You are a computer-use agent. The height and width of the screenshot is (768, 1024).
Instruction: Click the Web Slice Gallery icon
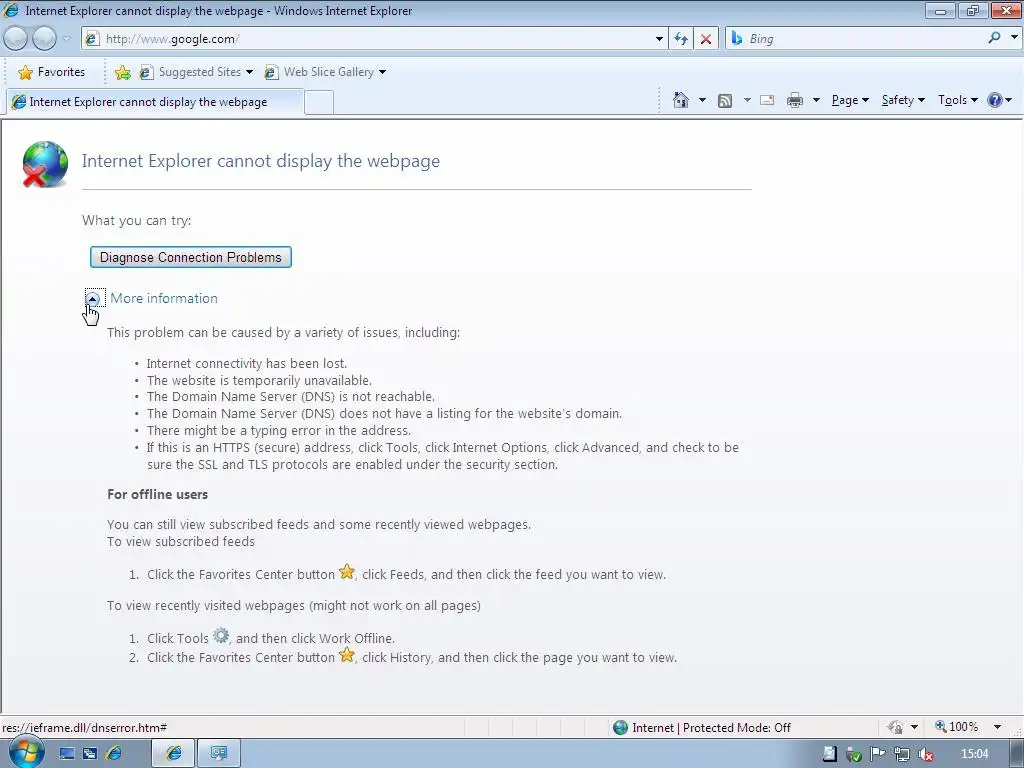pyautogui.click(x=271, y=72)
